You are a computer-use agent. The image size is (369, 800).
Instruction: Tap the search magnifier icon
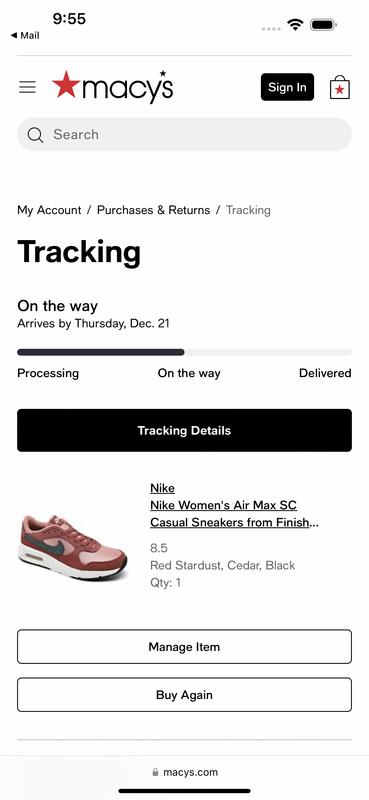pos(35,135)
